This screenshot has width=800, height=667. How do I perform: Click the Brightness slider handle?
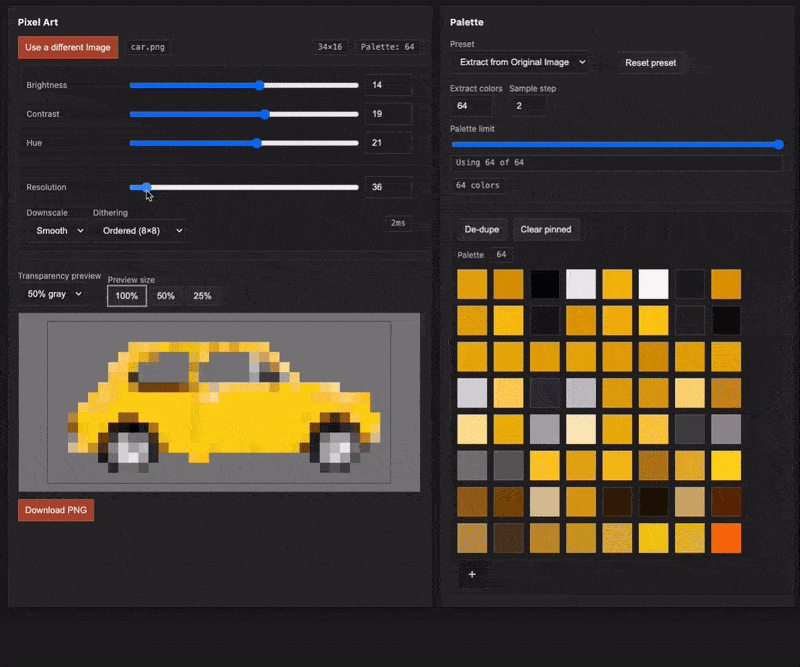click(x=259, y=86)
